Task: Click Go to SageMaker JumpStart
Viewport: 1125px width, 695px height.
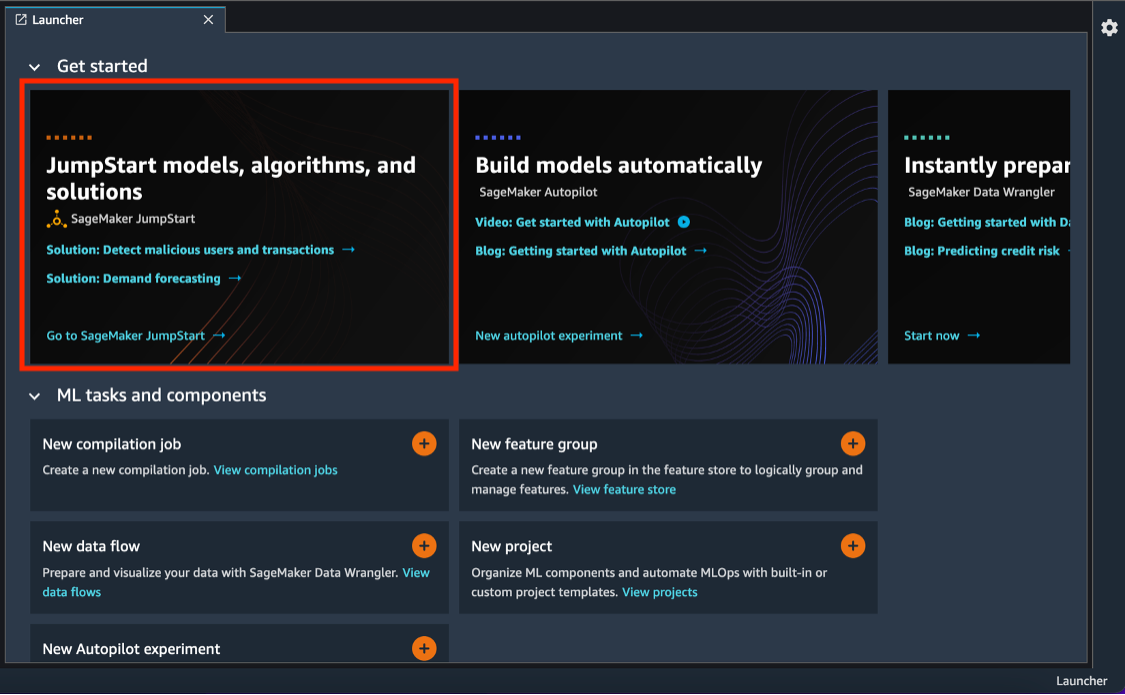Action: pyautogui.click(x=125, y=335)
